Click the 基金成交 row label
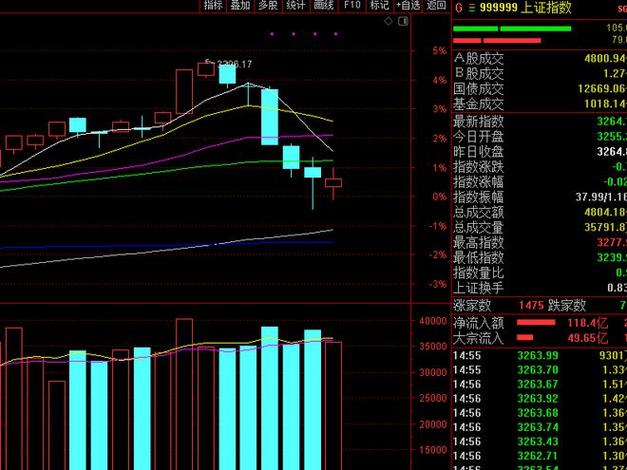The height and width of the screenshot is (470, 627). (478, 104)
